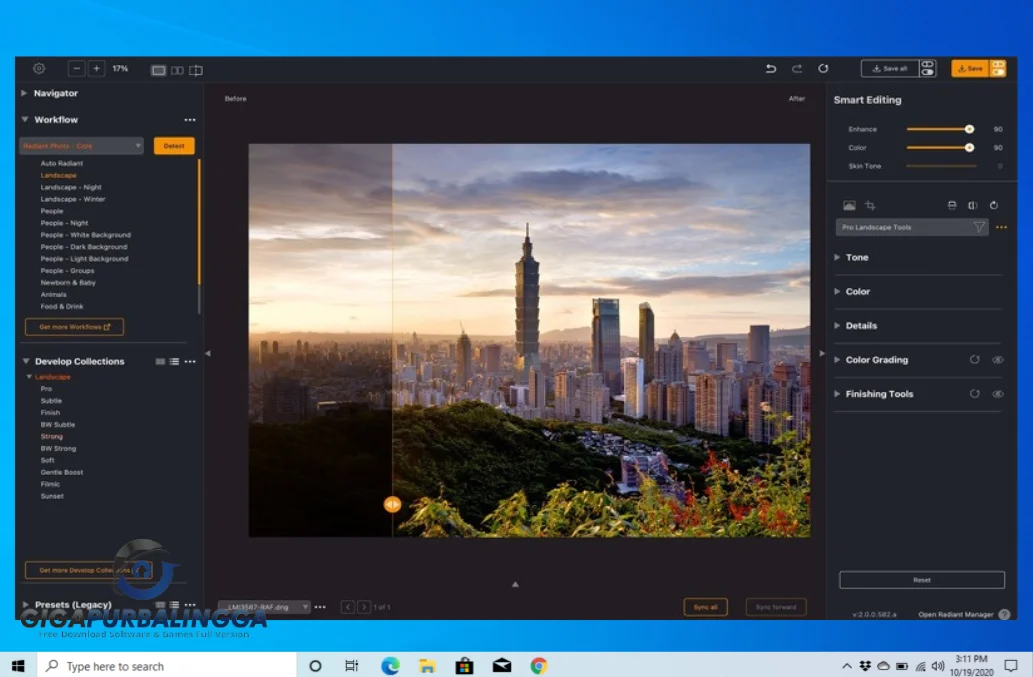Switch Develop Collections to list view
This screenshot has width=1033, height=677.
pyautogui.click(x=174, y=362)
